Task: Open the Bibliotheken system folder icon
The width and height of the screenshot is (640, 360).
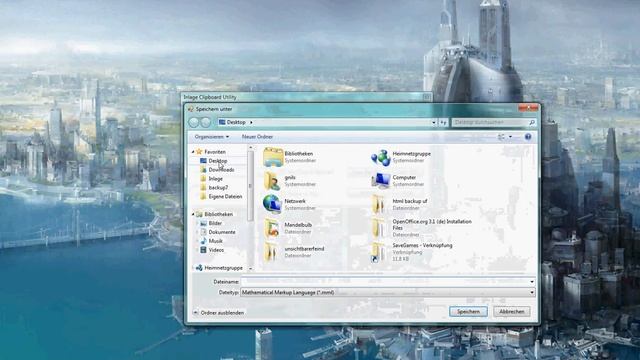Action: coord(273,157)
